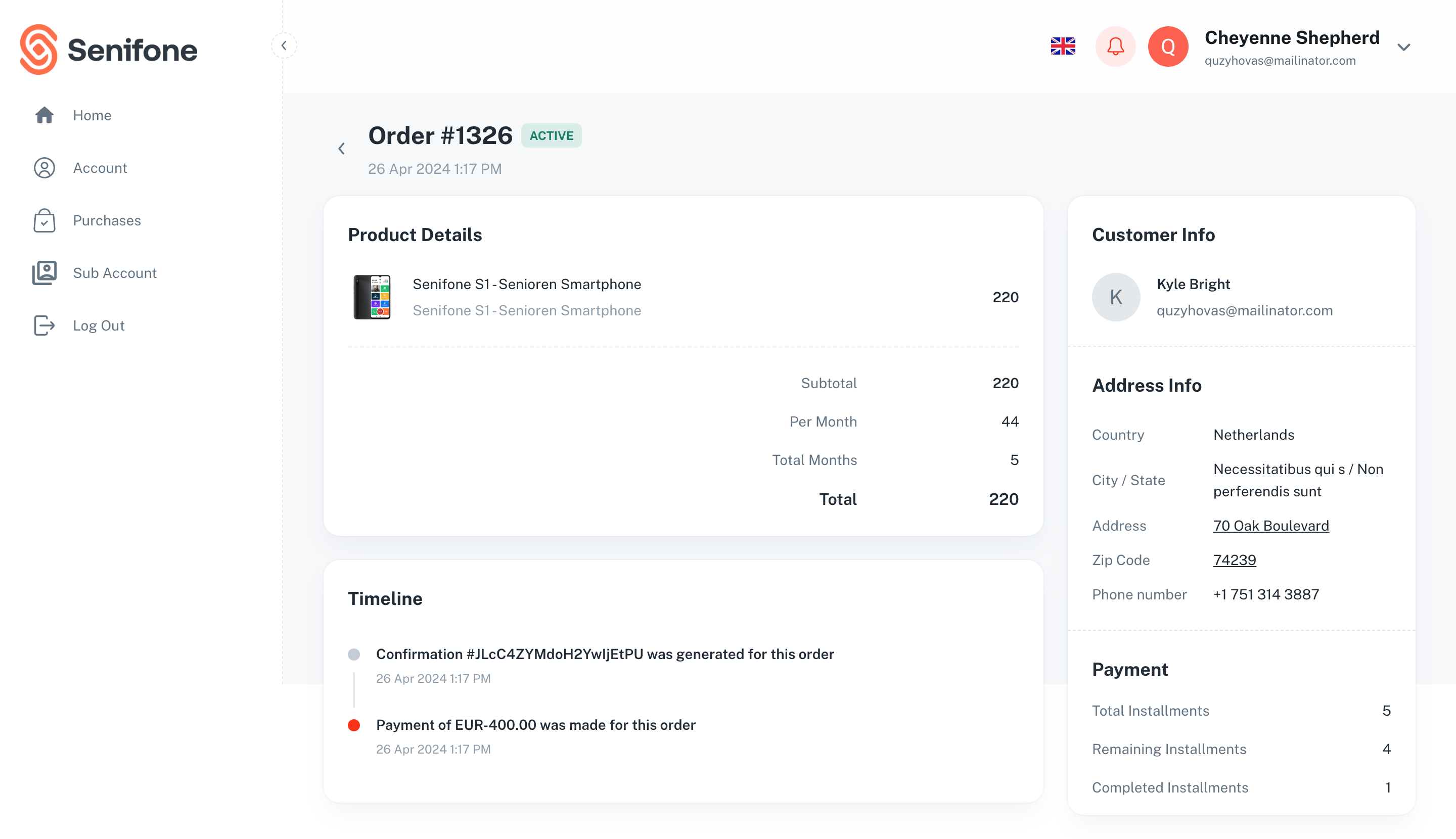Go back using arrow beside Order #1326
This screenshot has height=839, width=1456.
click(x=342, y=149)
